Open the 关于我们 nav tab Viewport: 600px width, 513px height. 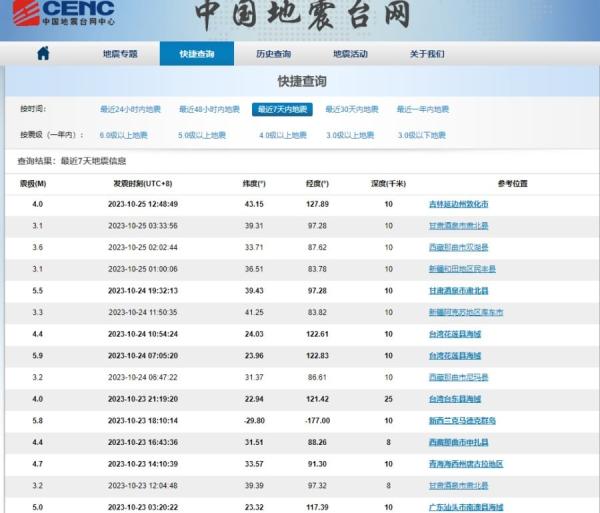[427, 54]
